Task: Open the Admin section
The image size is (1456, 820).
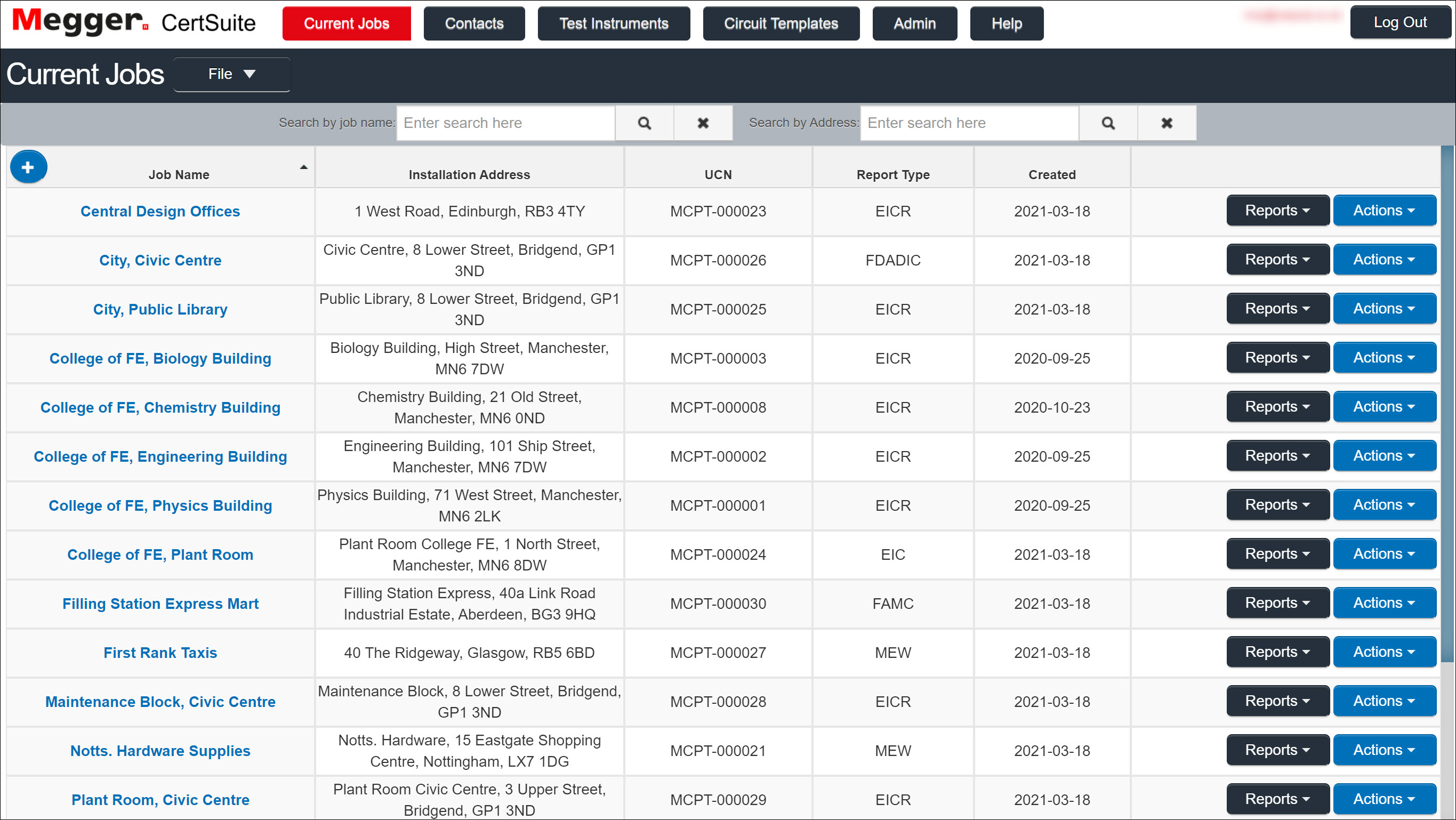Action: [914, 23]
